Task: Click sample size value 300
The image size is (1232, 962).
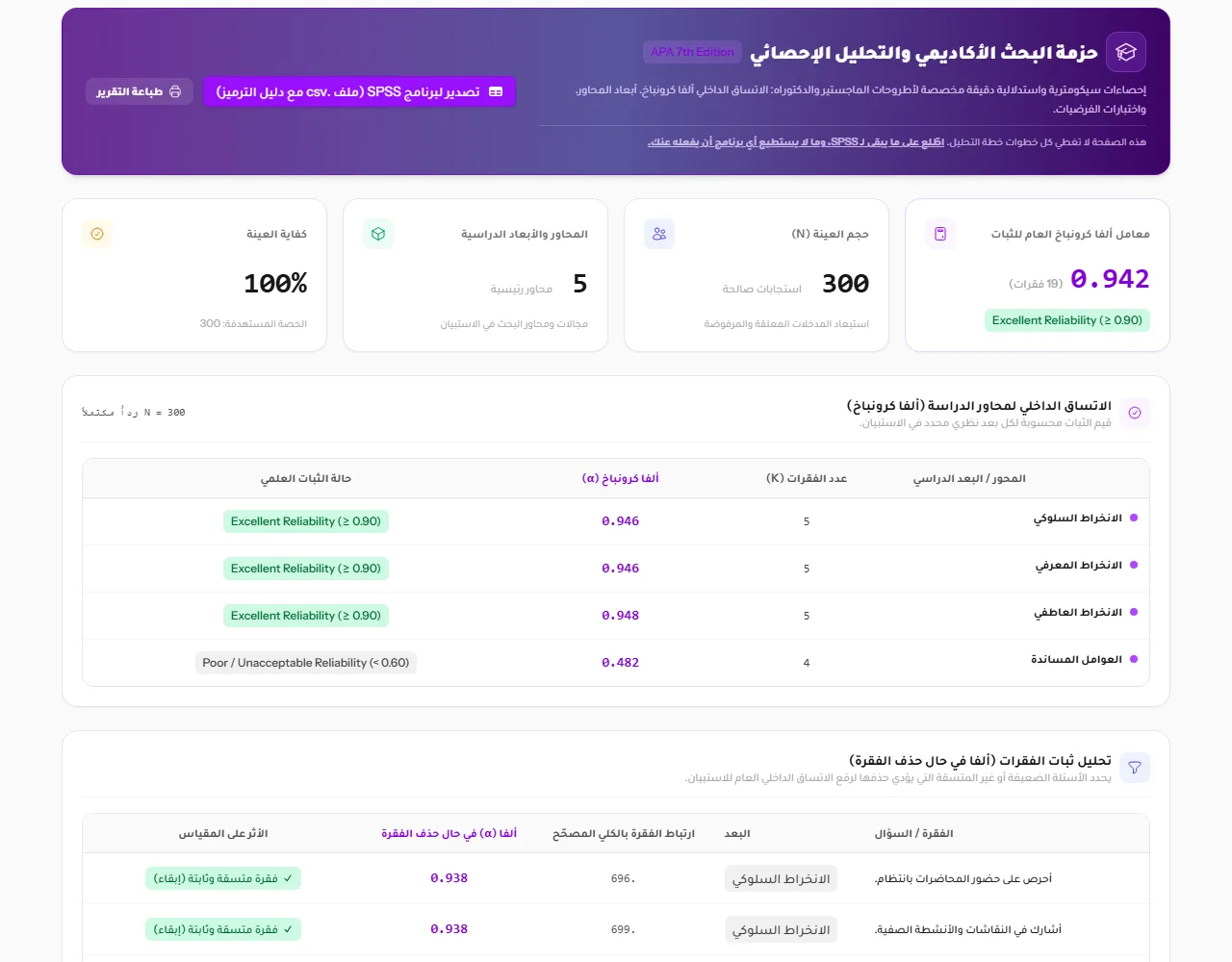Action: pos(845,284)
